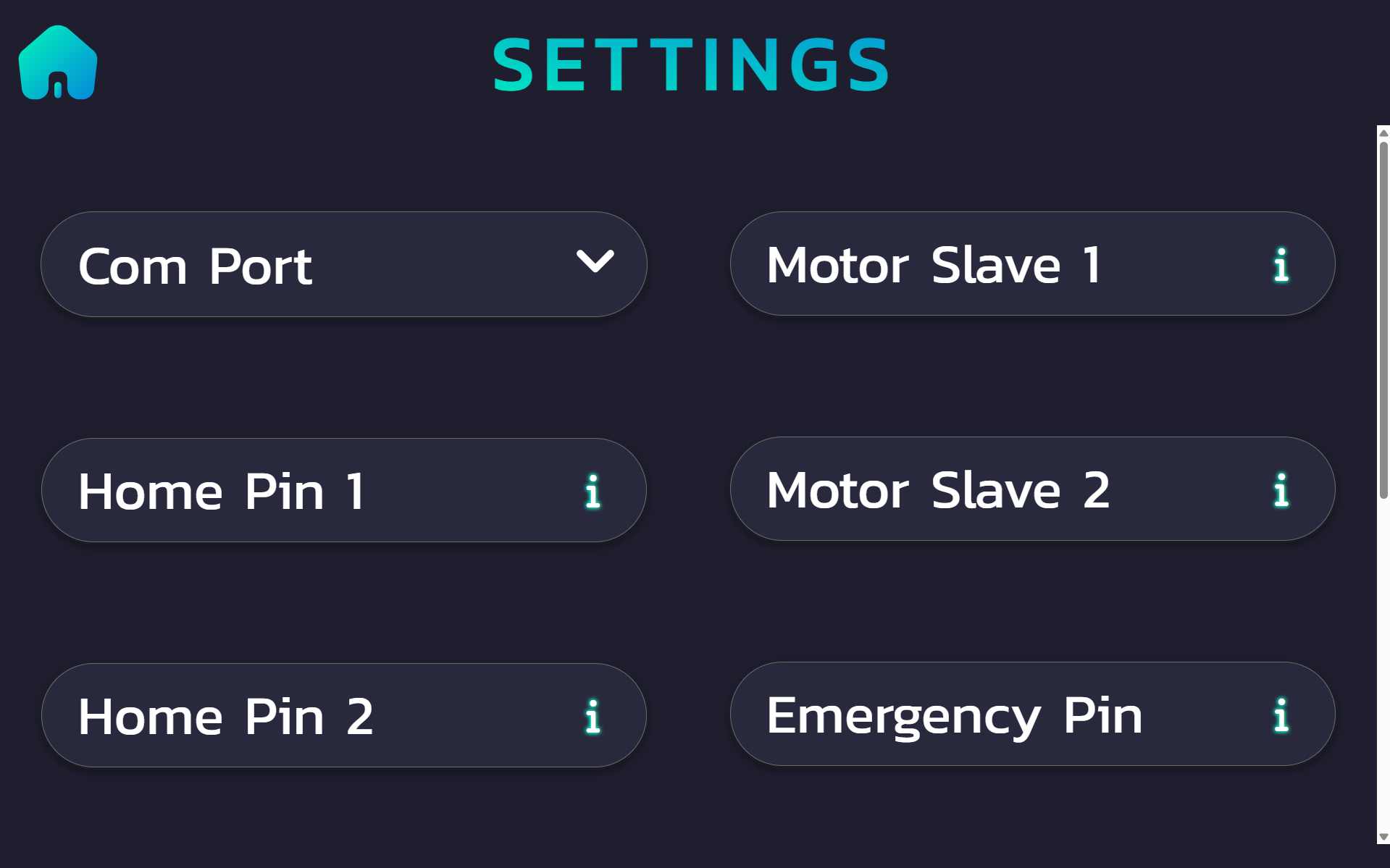Open the Home Pin 1 info icon
The width and height of the screenshot is (1390, 868).
tap(593, 492)
